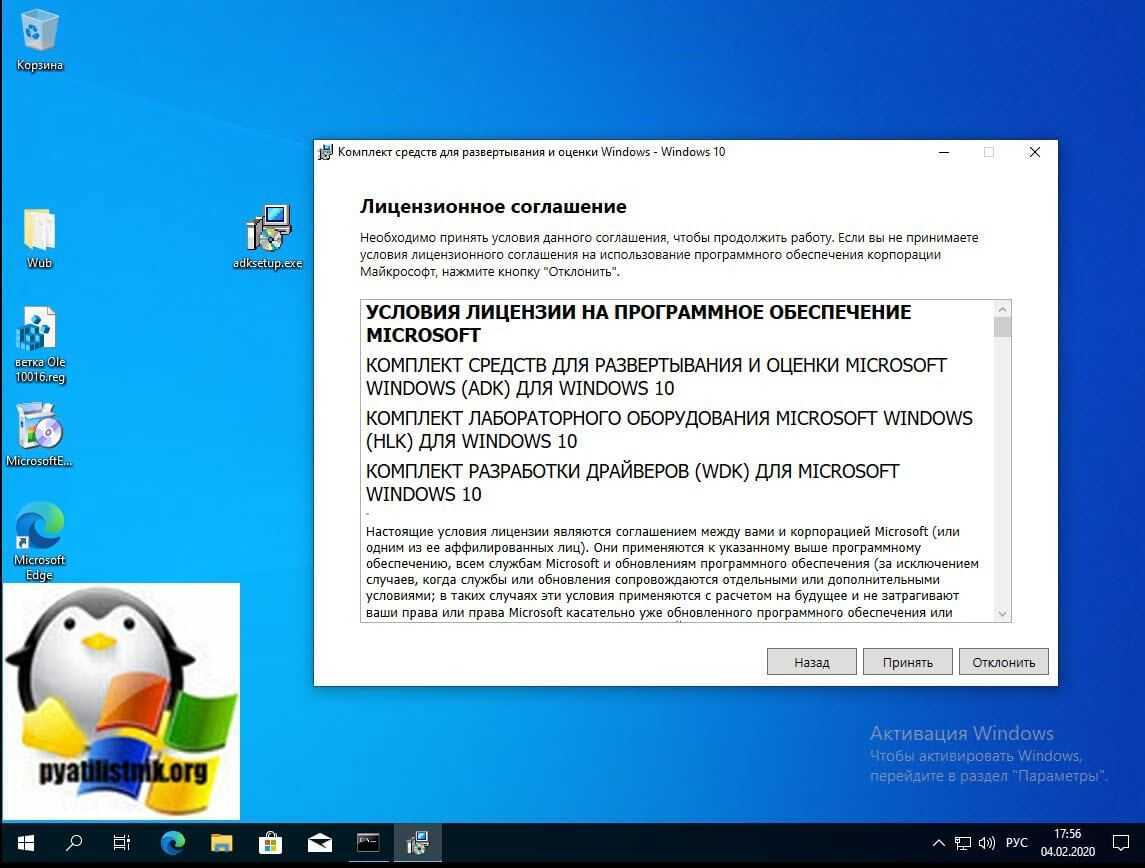The image size is (1145, 868).
Task: Click the license scrollbar thumb
Action: [x=1003, y=327]
